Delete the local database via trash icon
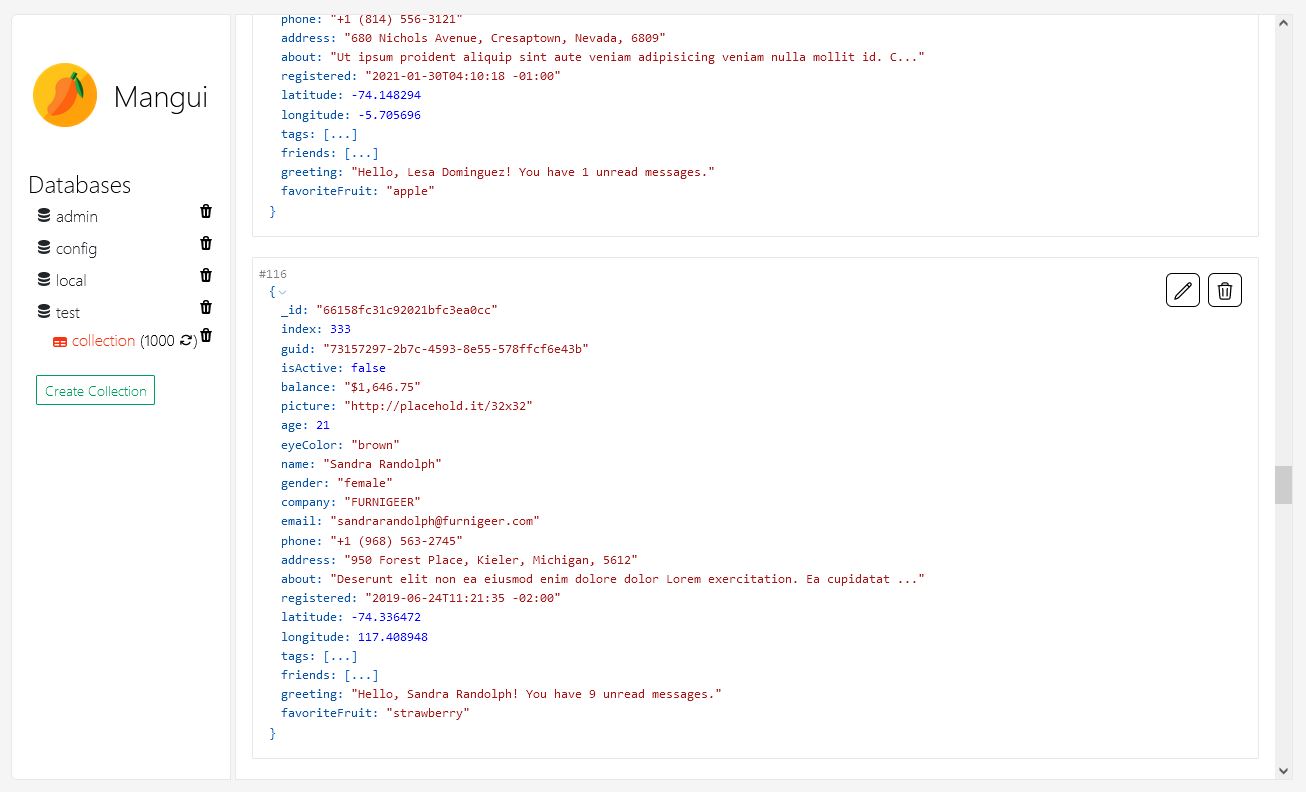 coord(206,275)
